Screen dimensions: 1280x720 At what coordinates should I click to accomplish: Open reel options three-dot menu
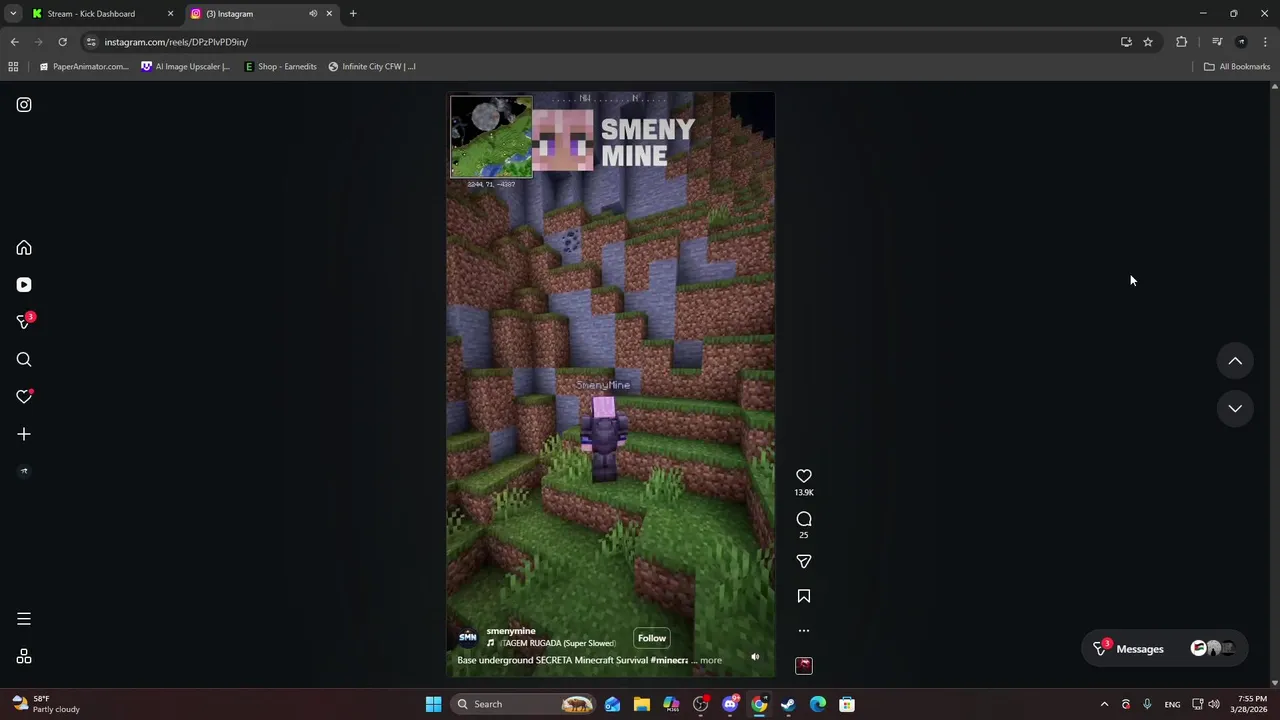pyautogui.click(x=804, y=631)
